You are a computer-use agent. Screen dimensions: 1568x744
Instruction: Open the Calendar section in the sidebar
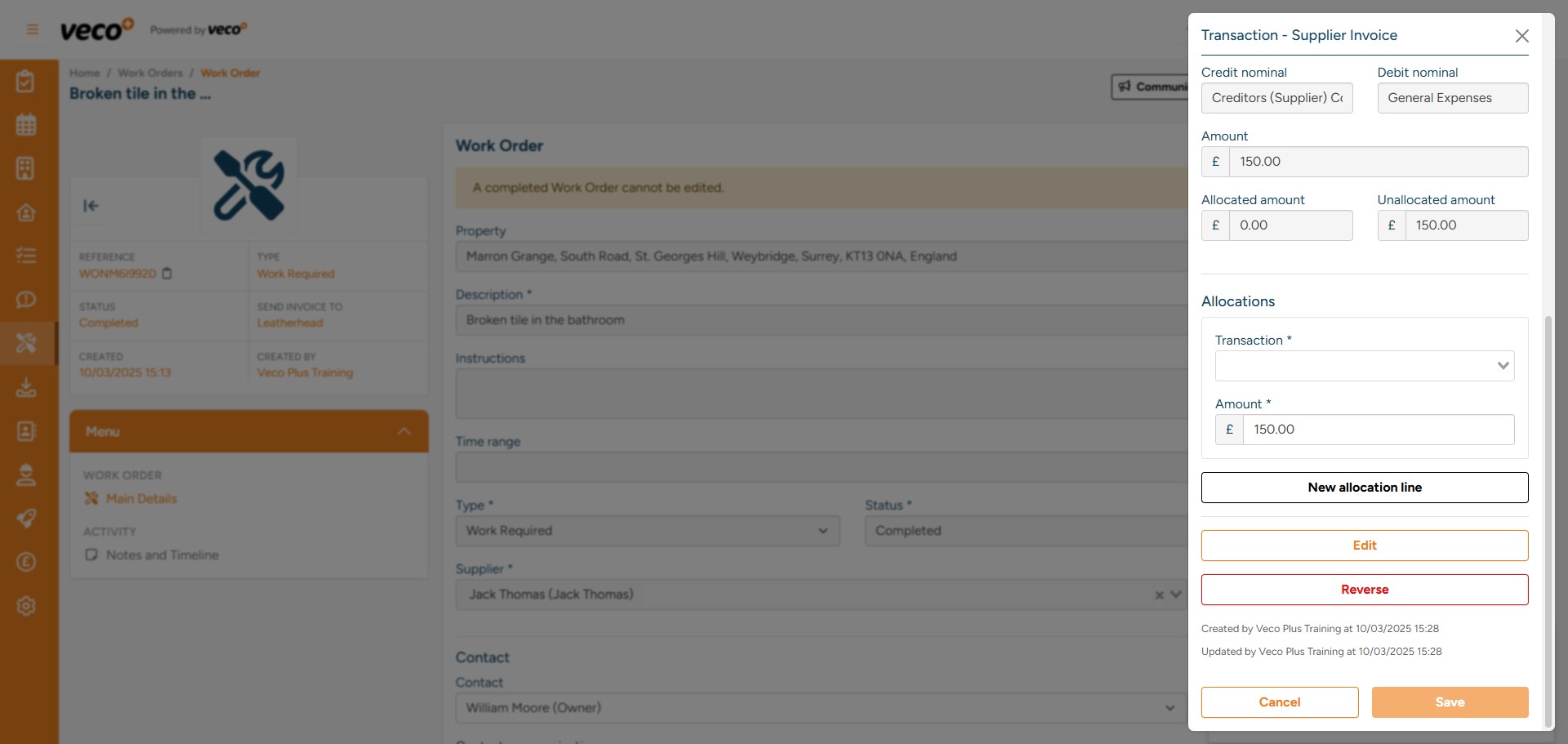27,124
